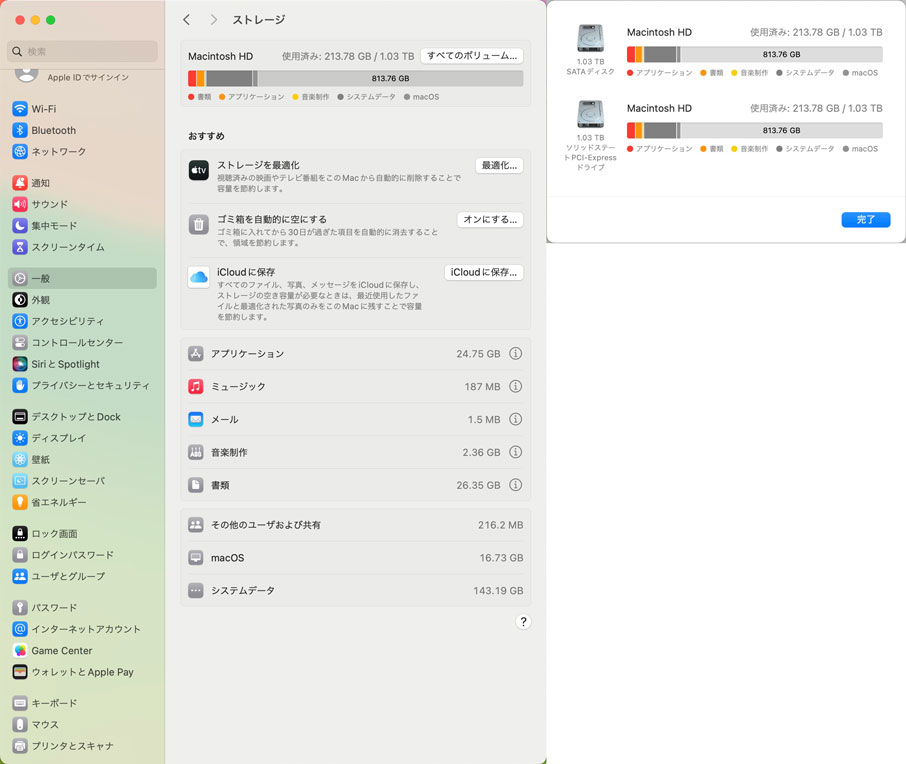
Task: Click the 検索 search field
Action: coord(82,51)
